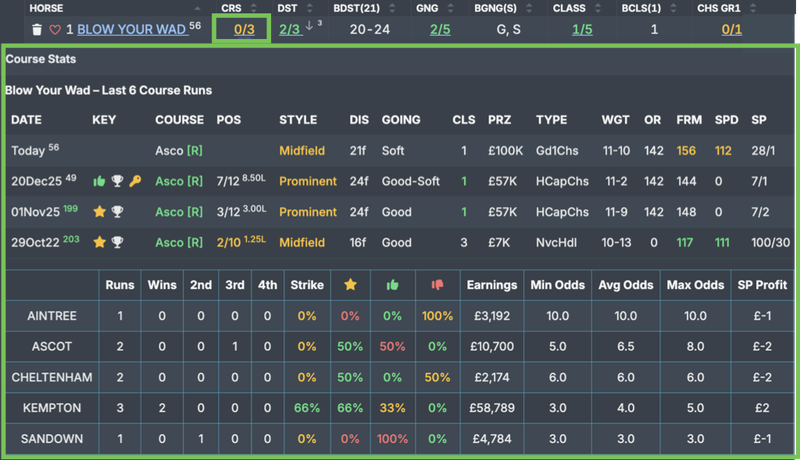Toggle the heart favourite icon for horse
Image resolution: width=800 pixels, height=460 pixels.
(x=55, y=30)
